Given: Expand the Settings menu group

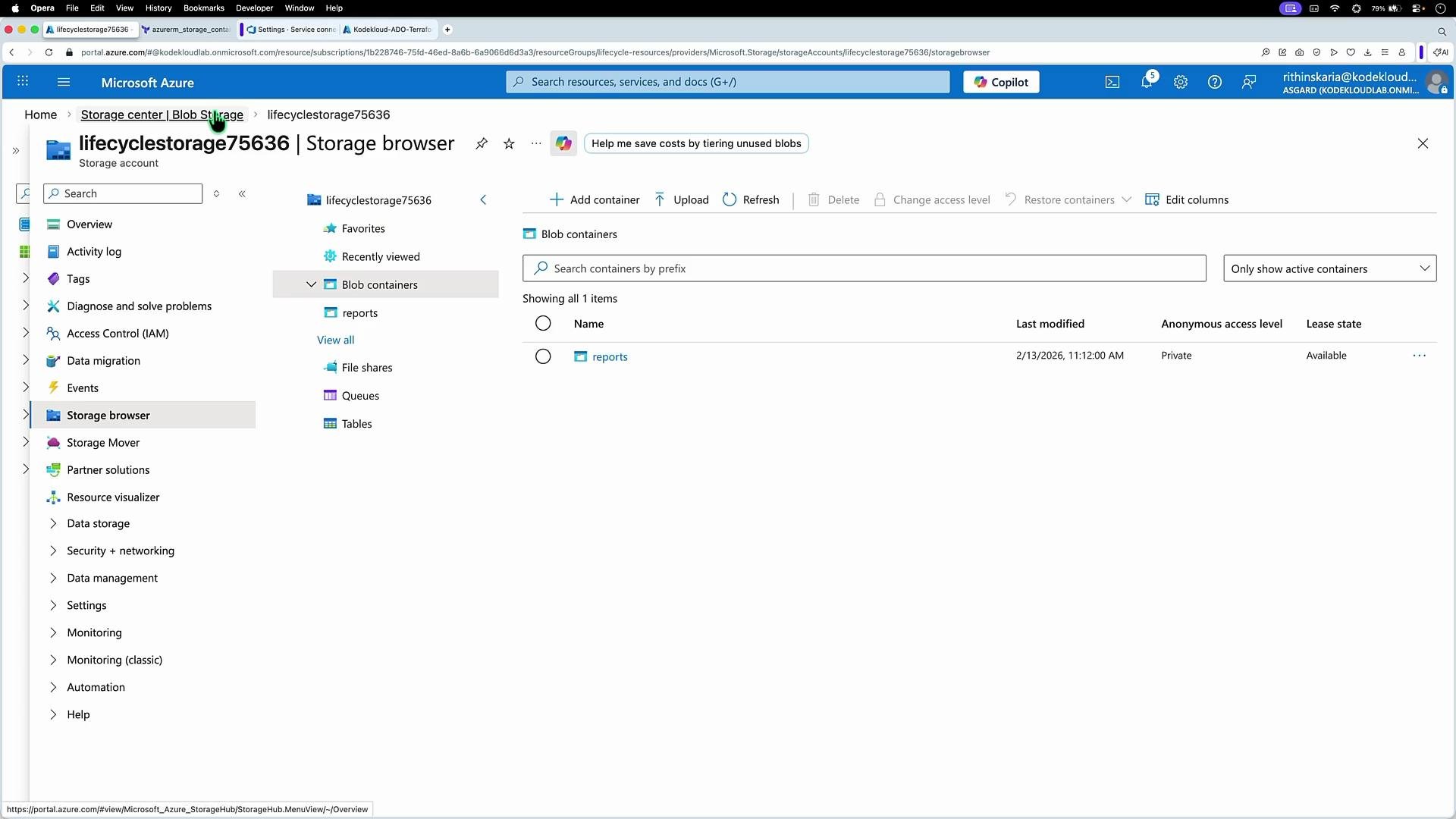Looking at the screenshot, I should point(86,606).
